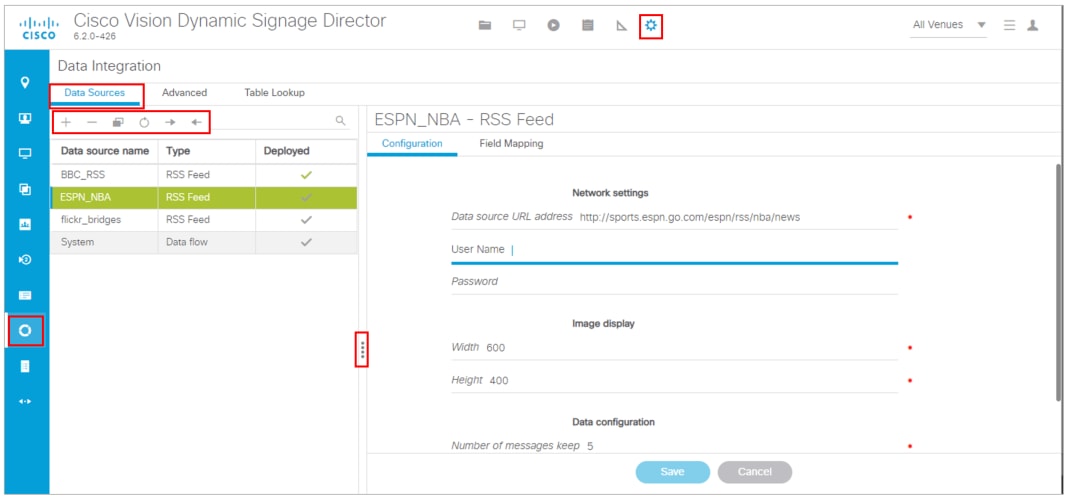Expand the All Venues dropdown
The image size is (1070, 502).
click(949, 25)
